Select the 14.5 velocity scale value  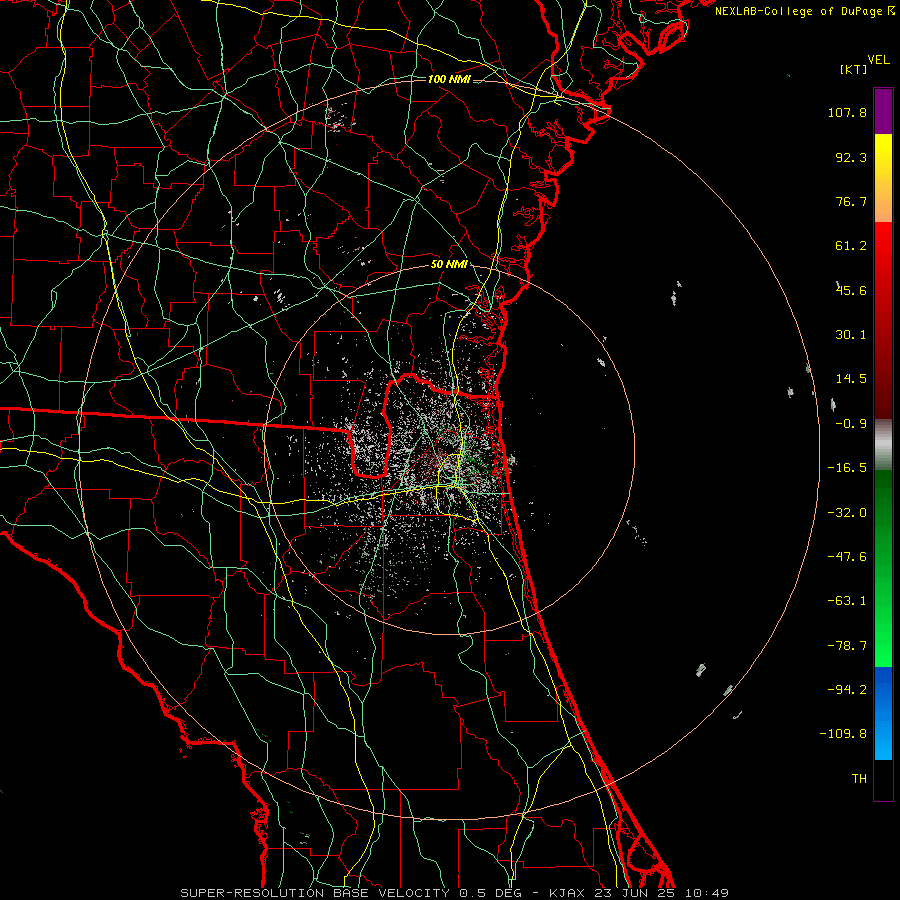point(851,379)
